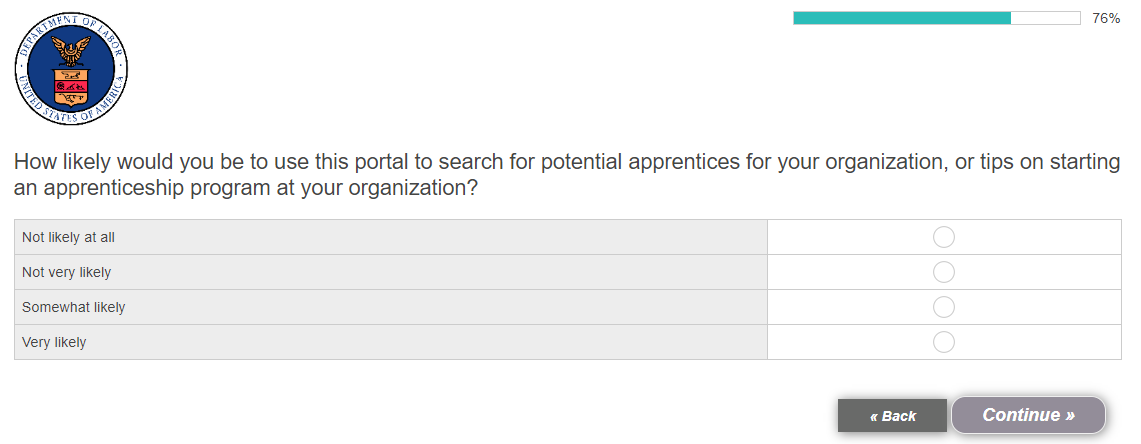1141x444 pixels.
Task: Mark the "Very likely" radio button
Action: pyautogui.click(x=943, y=342)
